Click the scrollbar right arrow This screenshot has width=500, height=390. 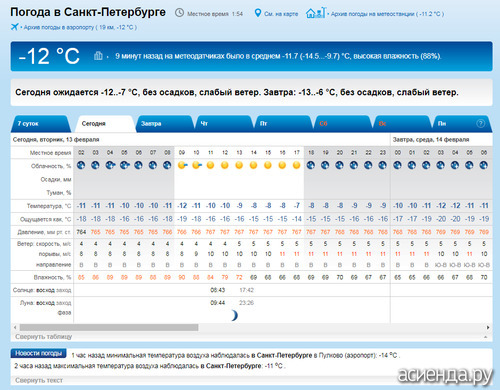[x=488, y=328]
